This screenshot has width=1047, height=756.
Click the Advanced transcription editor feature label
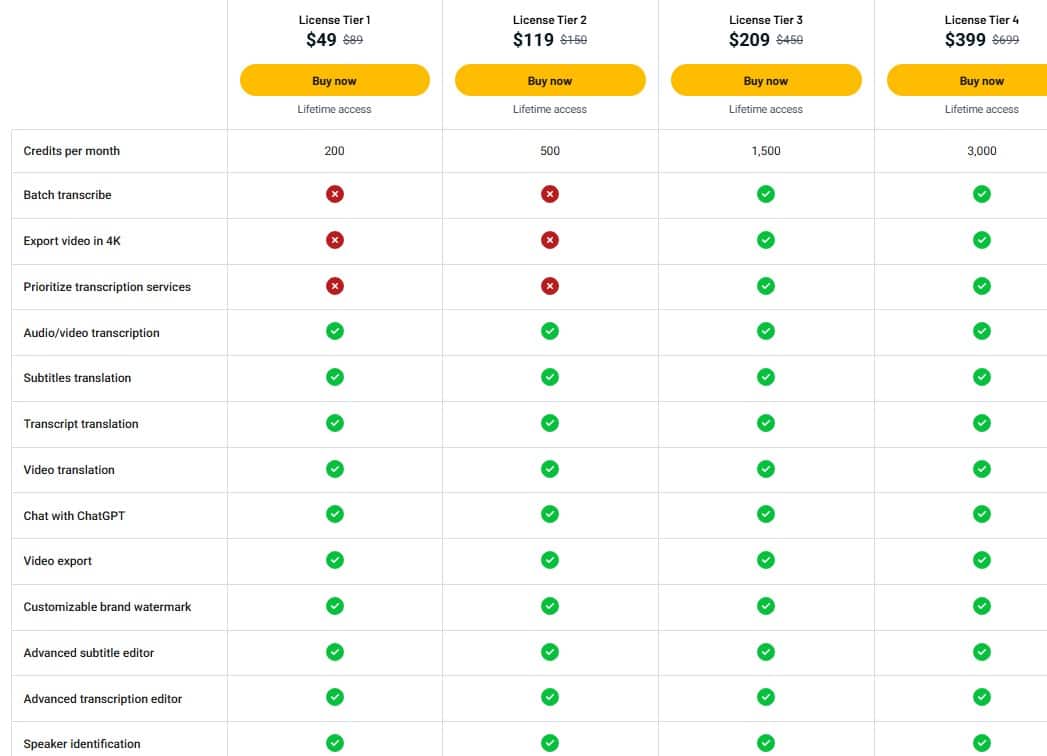103,699
